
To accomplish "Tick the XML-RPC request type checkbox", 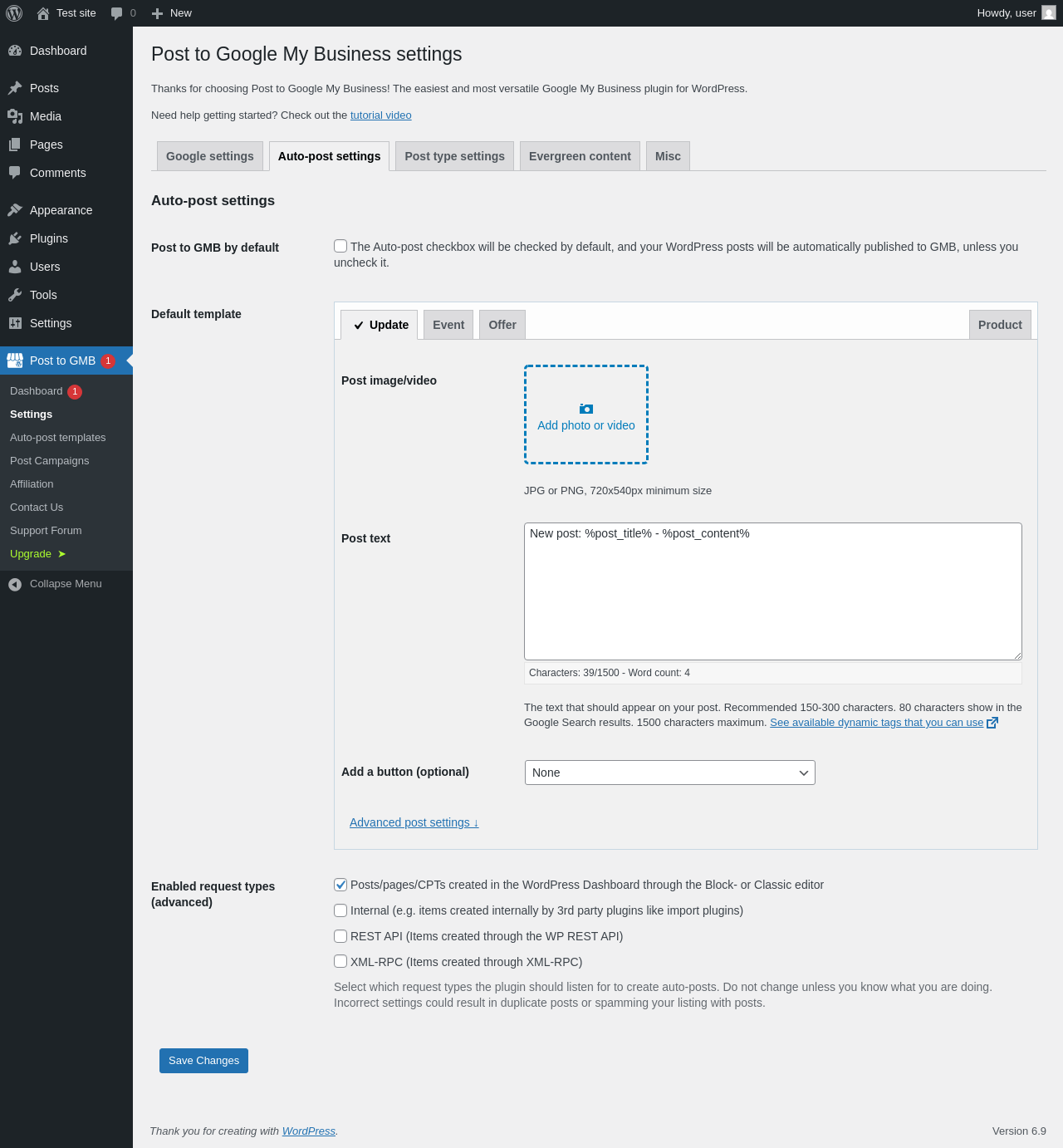I will tap(340, 962).
